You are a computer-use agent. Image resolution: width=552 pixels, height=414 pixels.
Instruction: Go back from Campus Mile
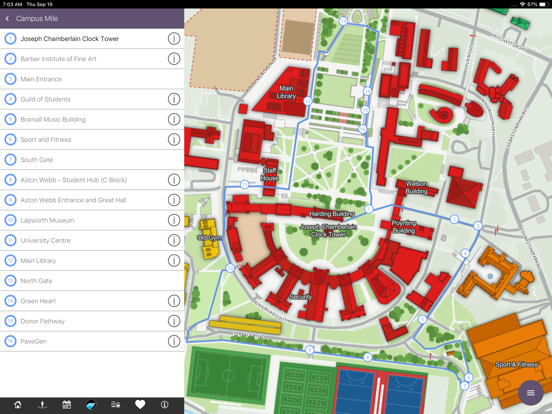pos(7,18)
